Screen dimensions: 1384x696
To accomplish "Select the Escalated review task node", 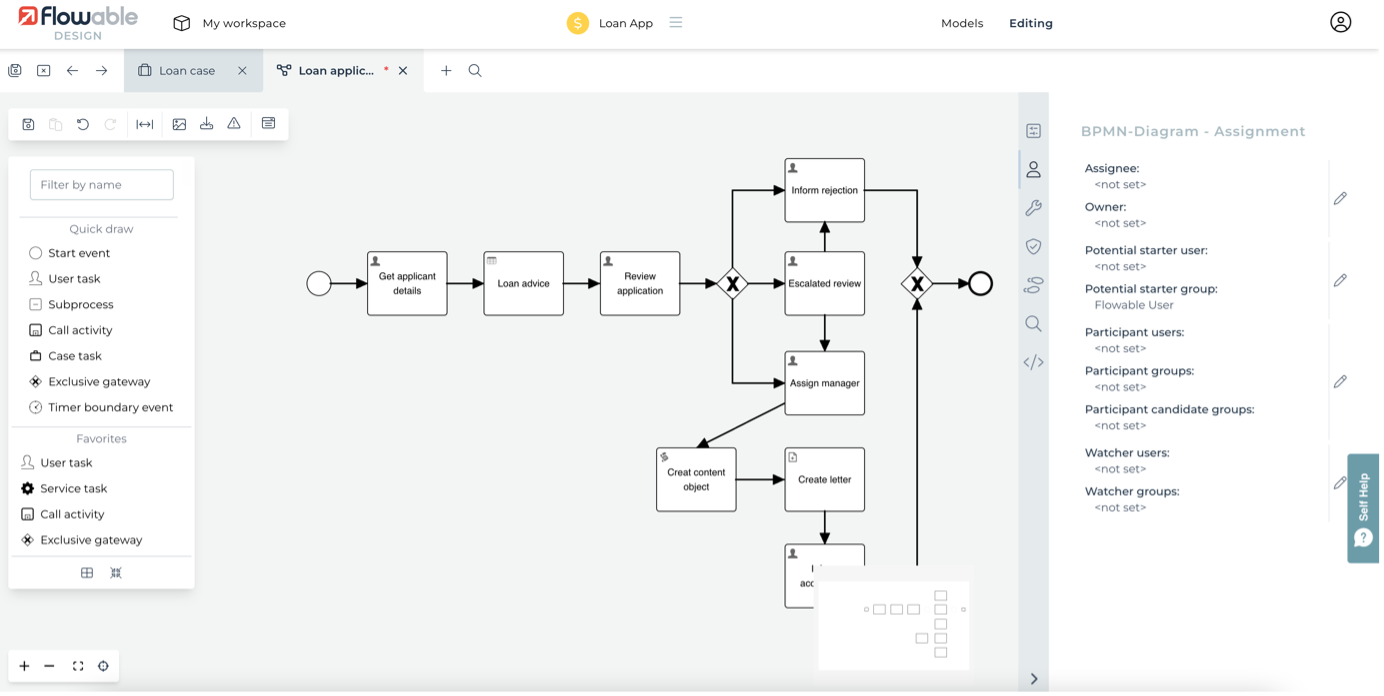I will tap(824, 284).
